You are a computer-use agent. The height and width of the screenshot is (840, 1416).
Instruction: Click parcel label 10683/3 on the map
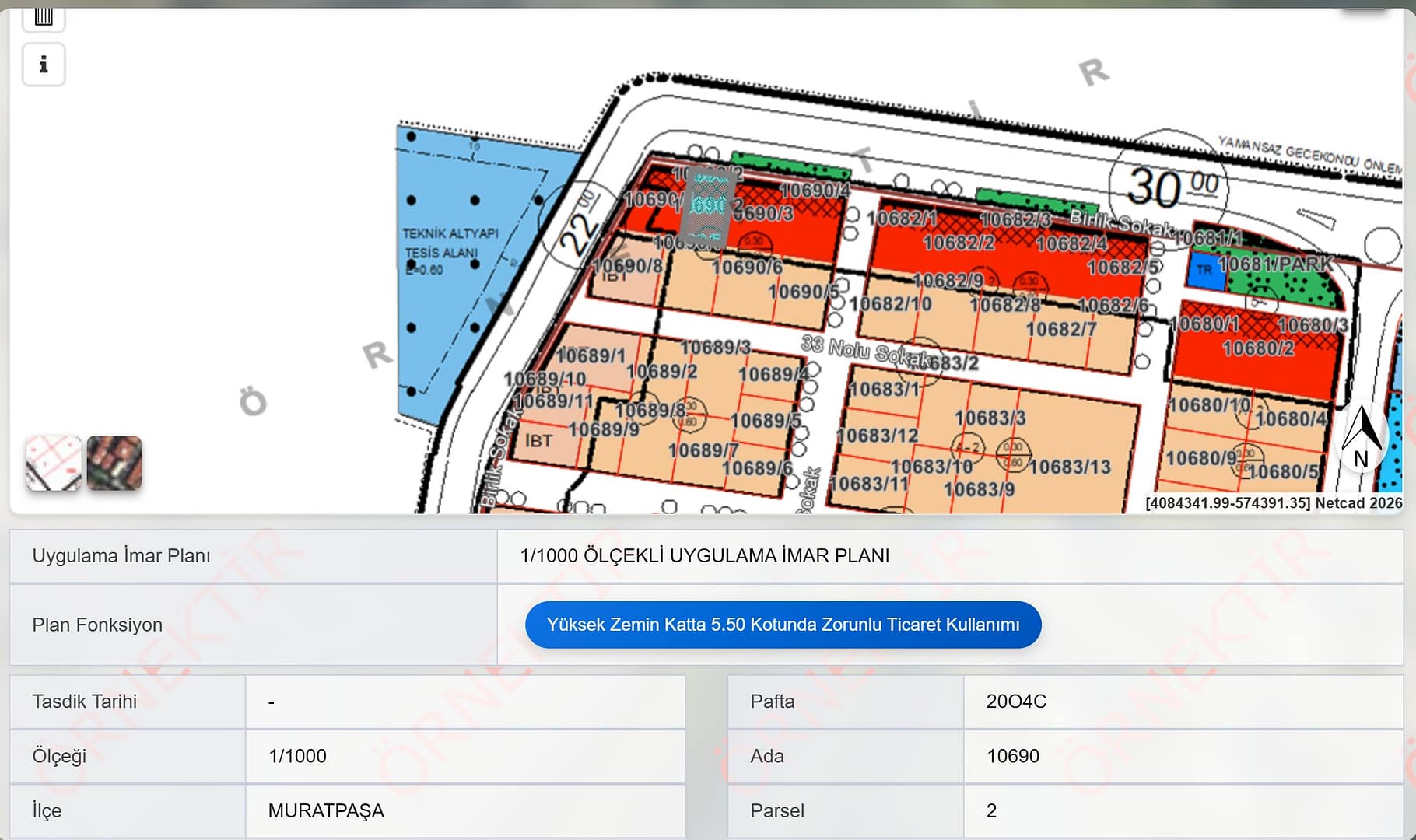coord(990,418)
